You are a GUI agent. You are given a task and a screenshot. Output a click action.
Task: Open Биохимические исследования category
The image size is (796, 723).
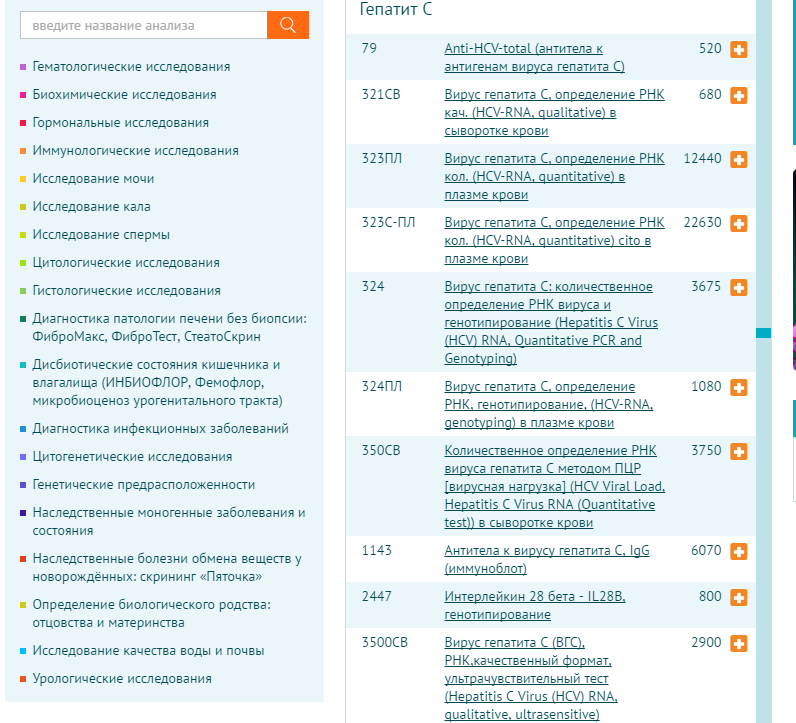click(x=124, y=95)
